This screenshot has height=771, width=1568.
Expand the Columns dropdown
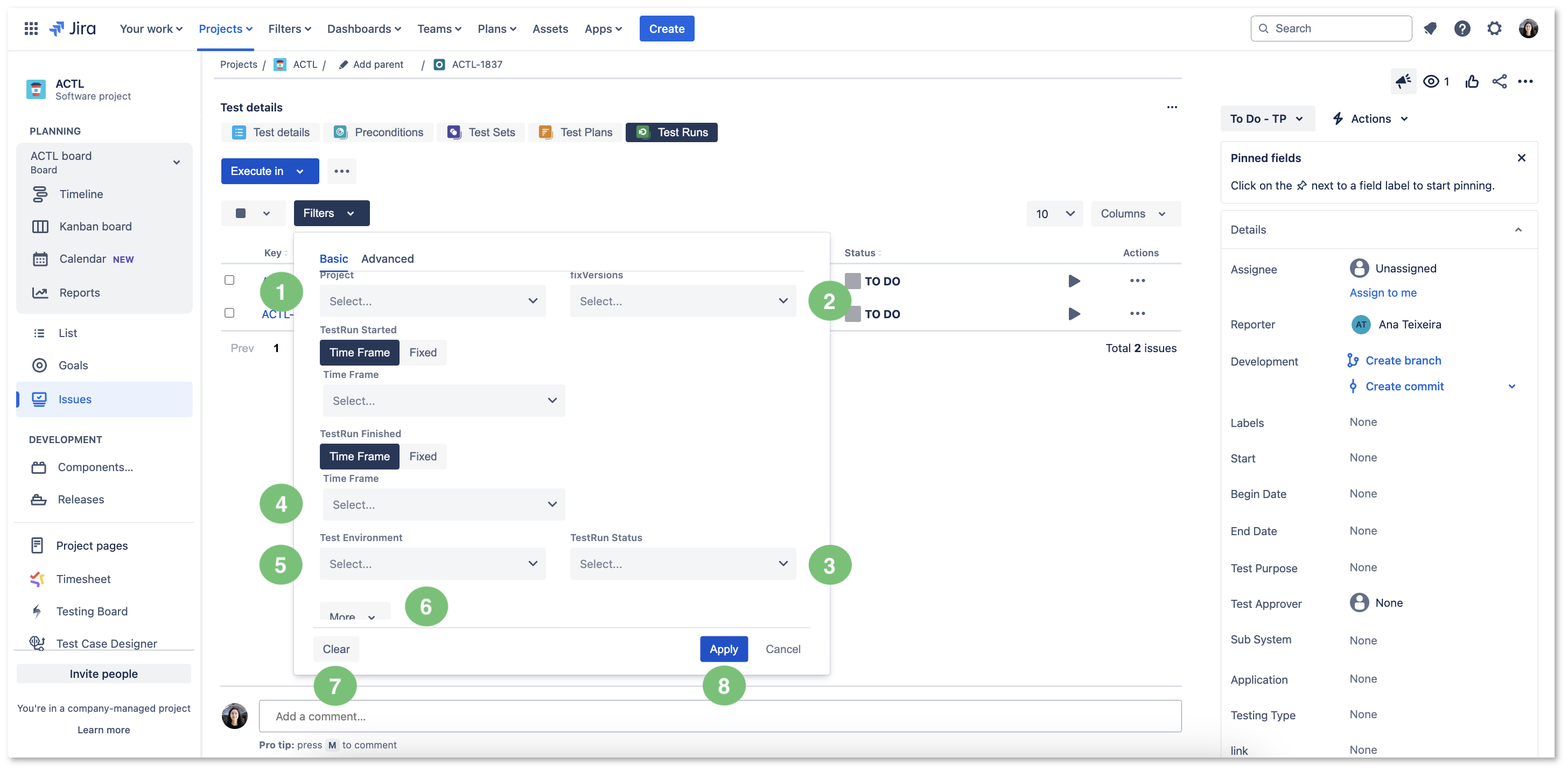(1135, 214)
